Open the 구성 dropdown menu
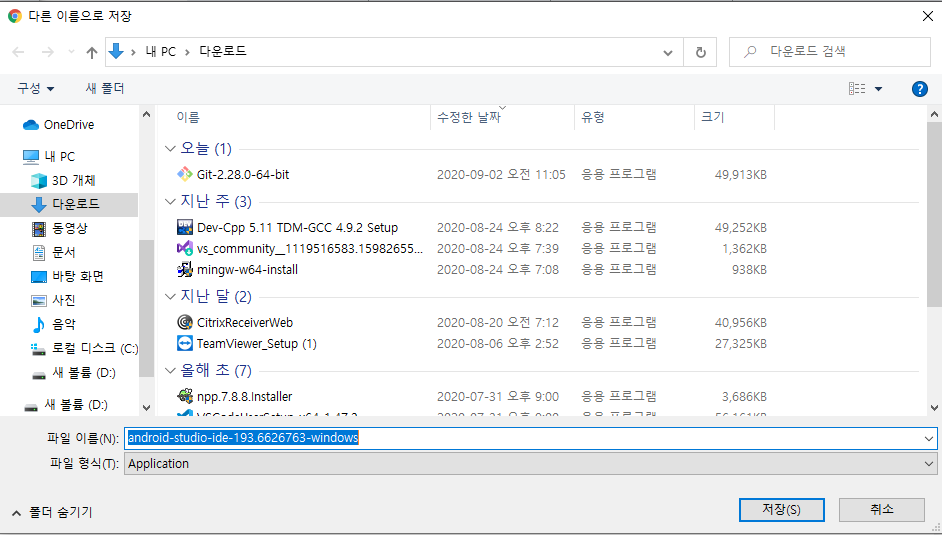The height and width of the screenshot is (535, 942). coord(35,88)
